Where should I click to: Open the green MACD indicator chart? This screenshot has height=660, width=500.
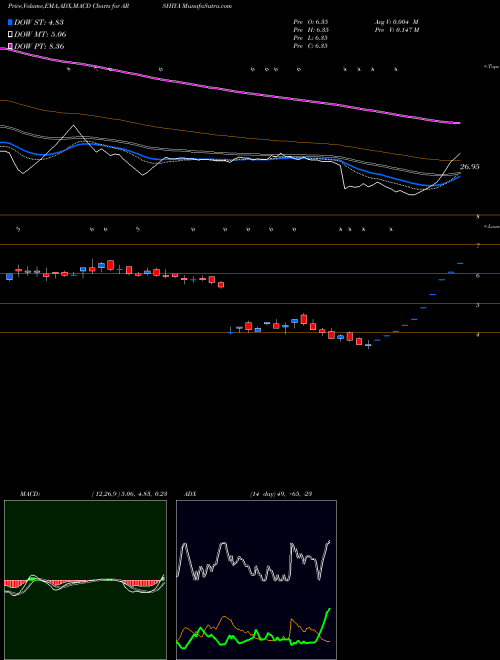[85, 580]
